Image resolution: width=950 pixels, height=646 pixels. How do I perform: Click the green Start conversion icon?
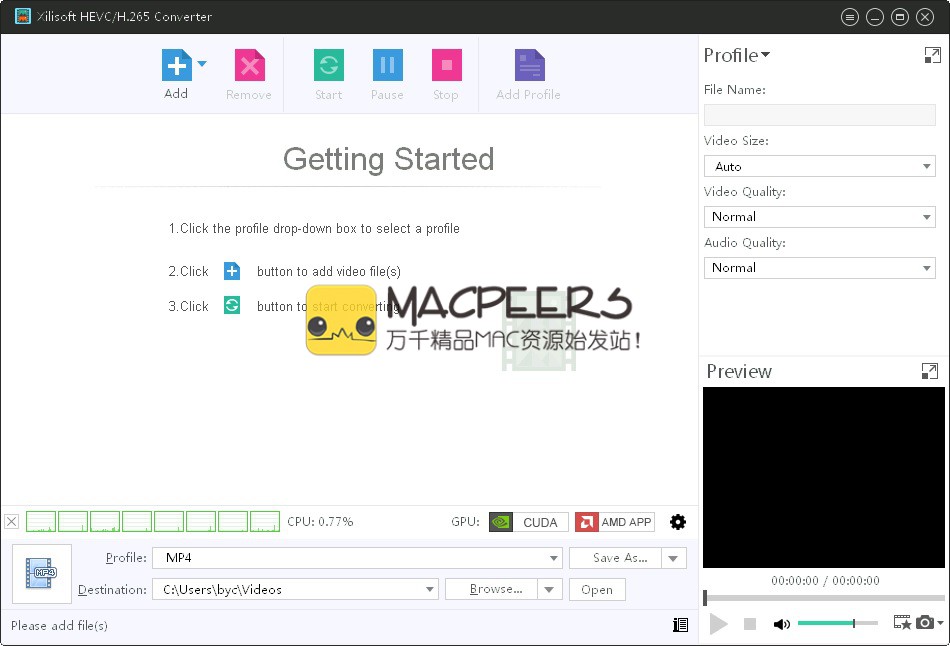pyautogui.click(x=328, y=65)
